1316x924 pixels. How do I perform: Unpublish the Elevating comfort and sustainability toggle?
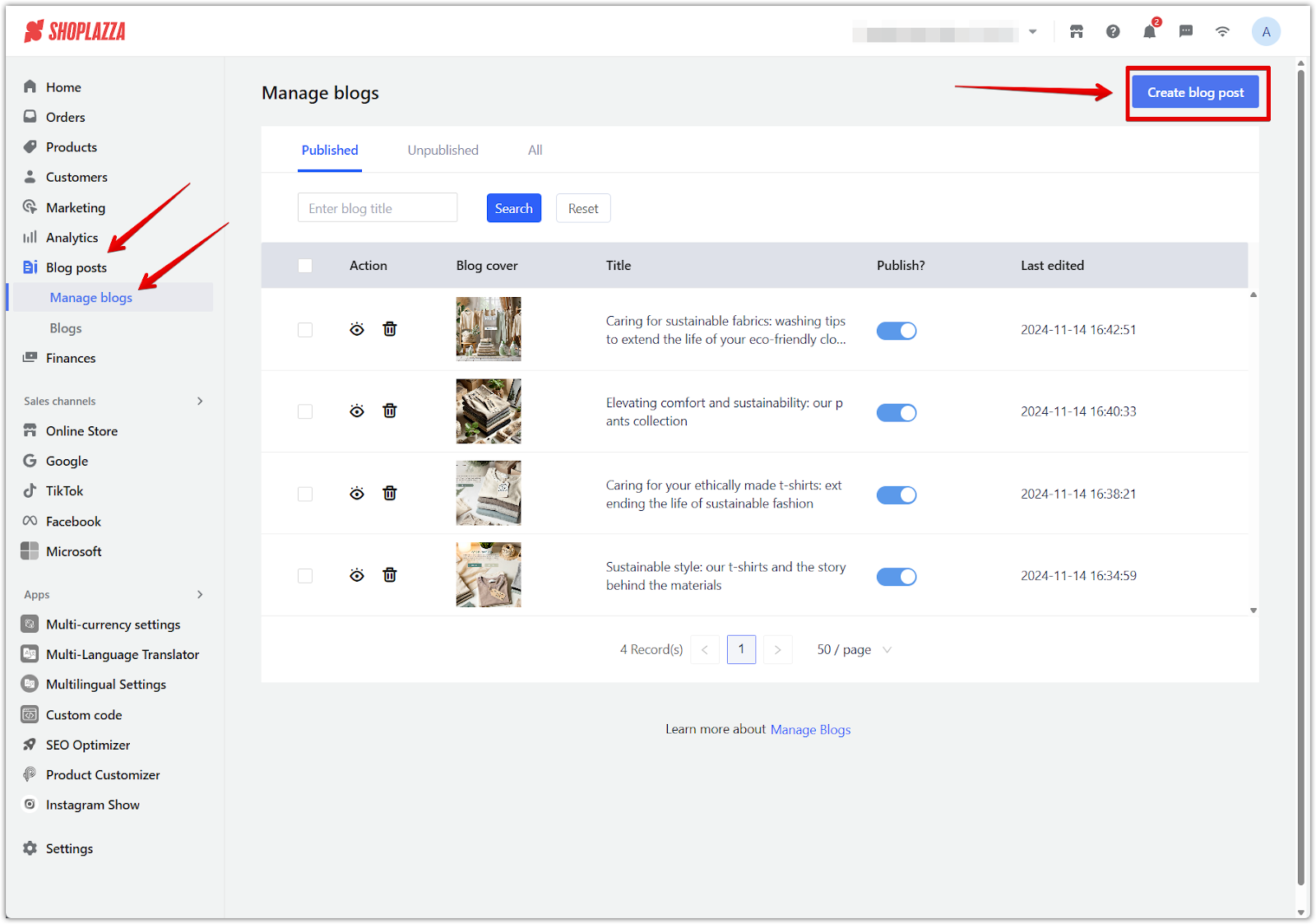tap(897, 412)
